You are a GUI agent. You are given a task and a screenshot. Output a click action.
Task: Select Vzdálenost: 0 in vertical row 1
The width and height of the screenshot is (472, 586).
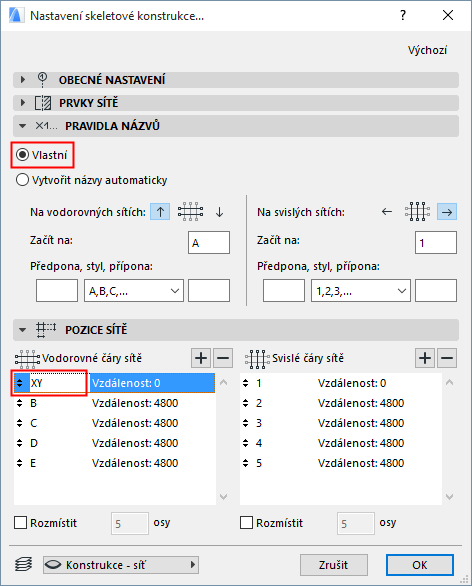[352, 383]
